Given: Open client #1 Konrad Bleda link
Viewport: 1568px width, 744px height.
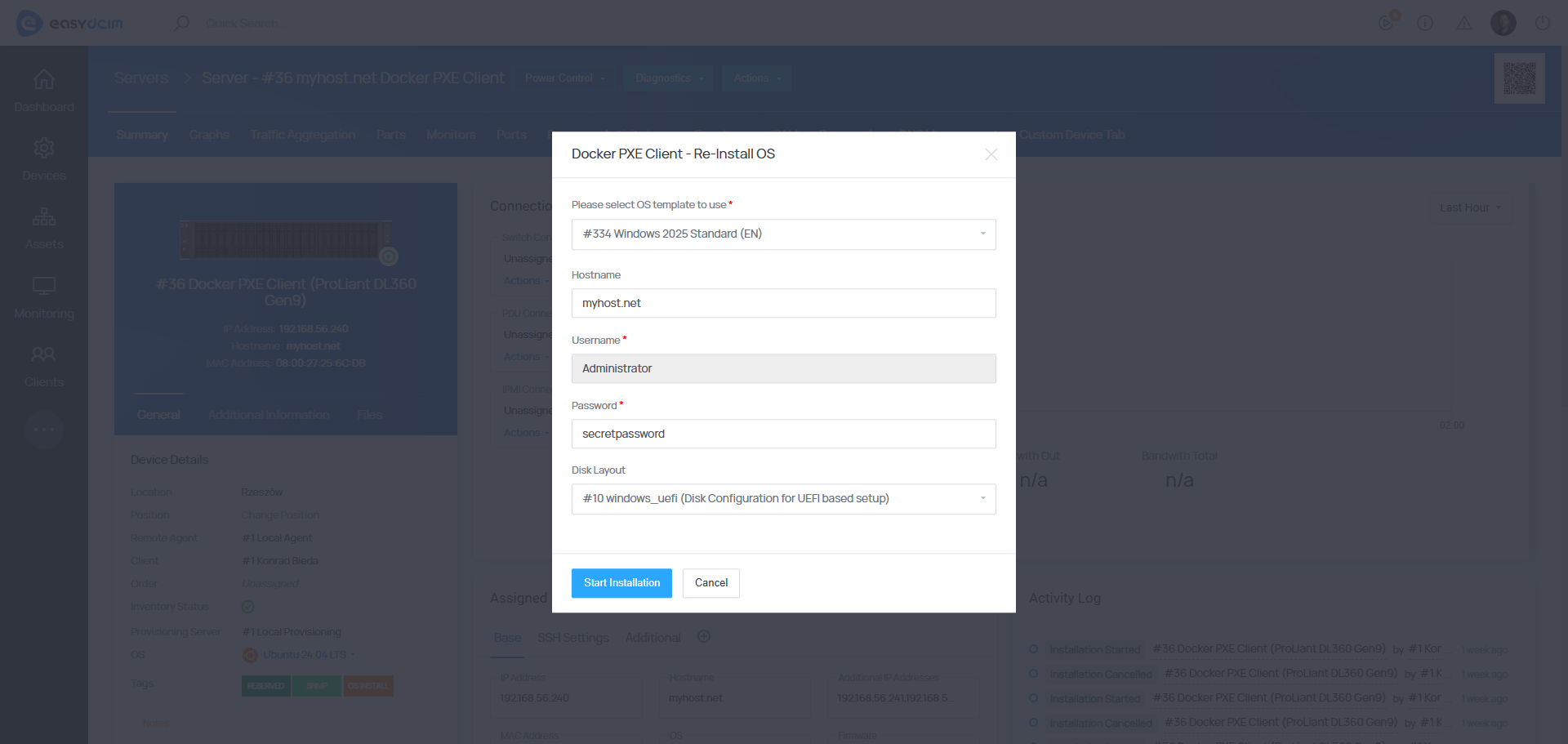Looking at the screenshot, I should coord(280,561).
